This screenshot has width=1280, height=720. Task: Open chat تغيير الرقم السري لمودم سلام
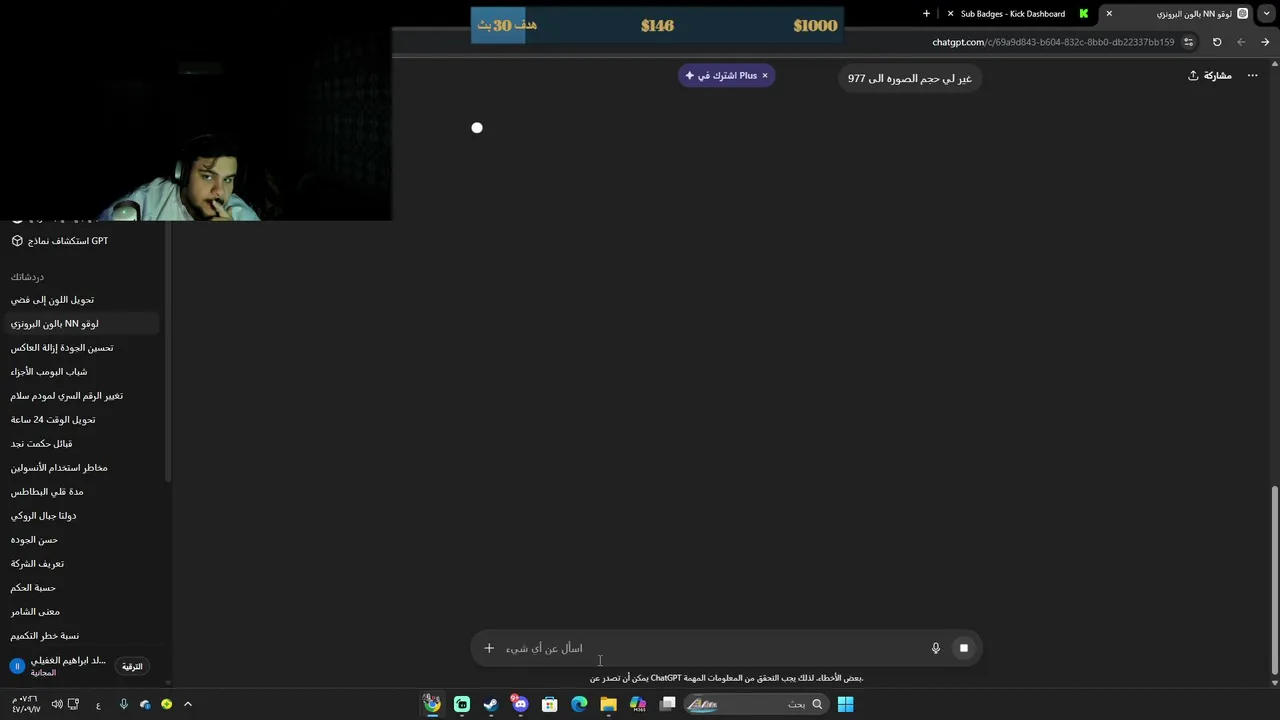(67, 396)
